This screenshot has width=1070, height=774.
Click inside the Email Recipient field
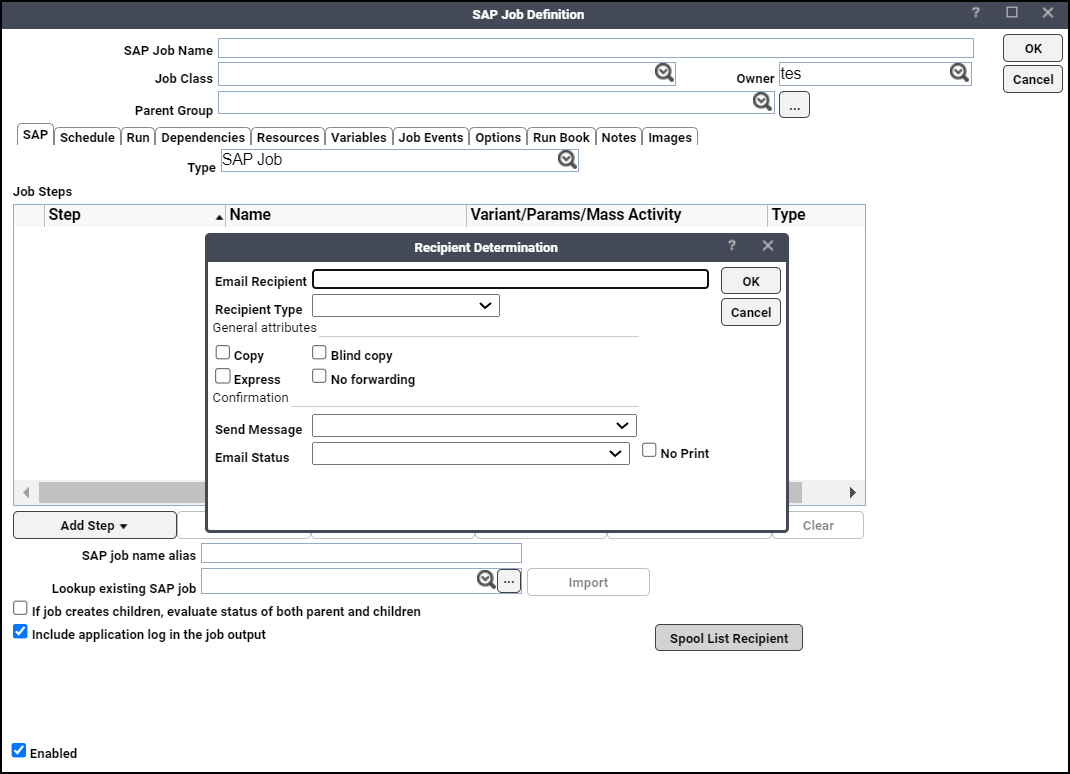point(510,279)
